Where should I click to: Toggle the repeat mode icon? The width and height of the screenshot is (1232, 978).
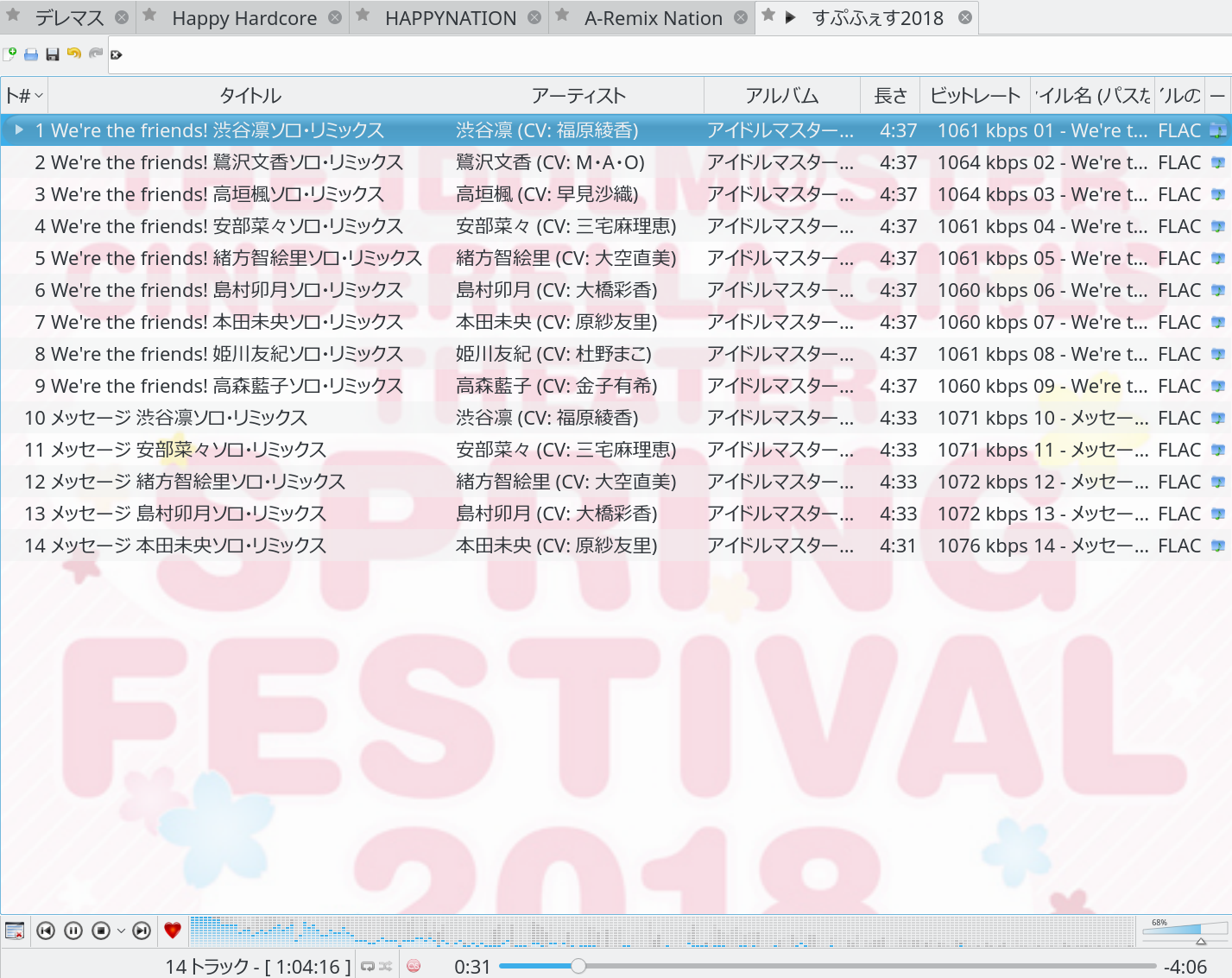pos(368,967)
